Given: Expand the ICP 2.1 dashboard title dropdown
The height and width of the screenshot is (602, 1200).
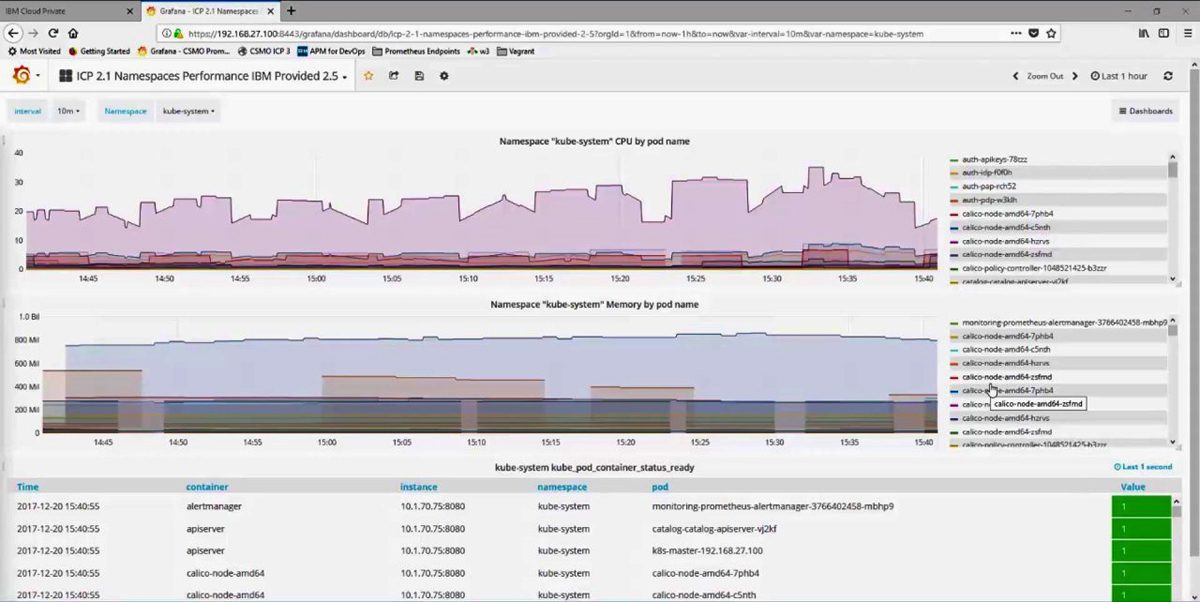Looking at the screenshot, I should (343, 75).
